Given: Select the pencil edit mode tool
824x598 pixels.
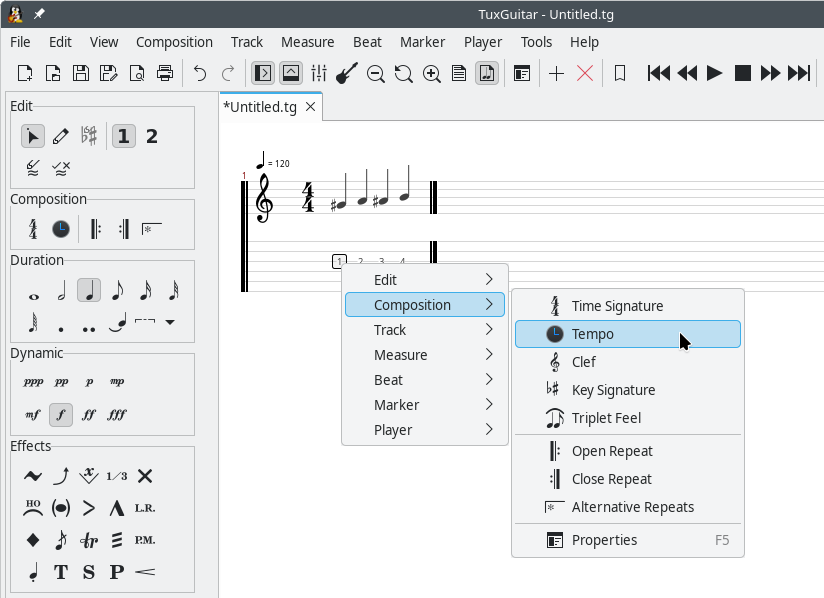Looking at the screenshot, I should 61,136.
